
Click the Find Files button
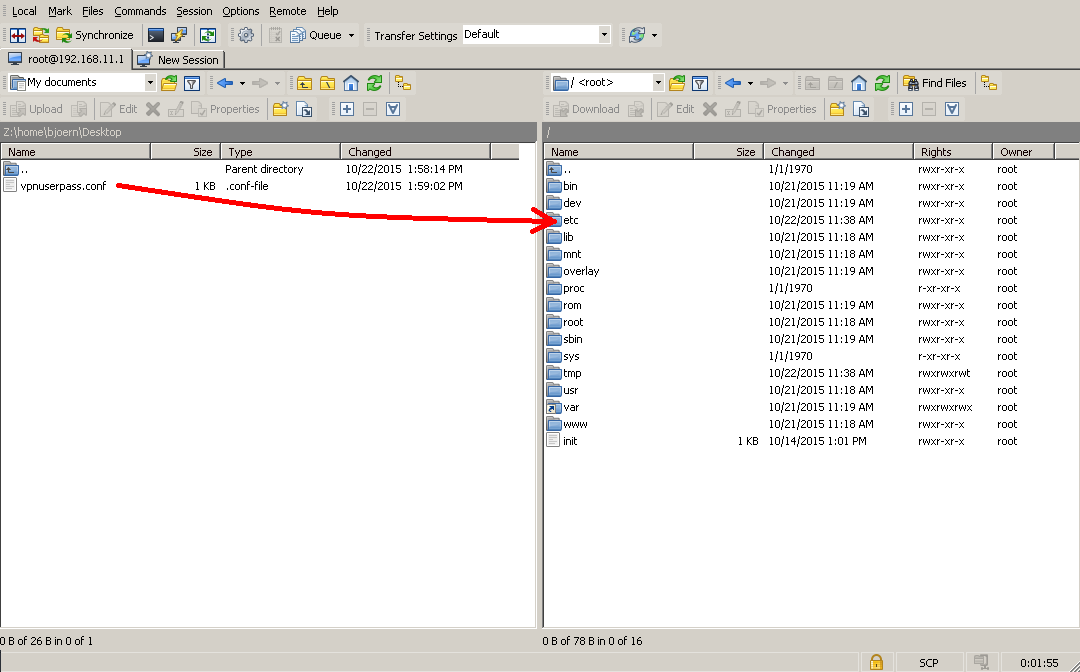coord(935,83)
